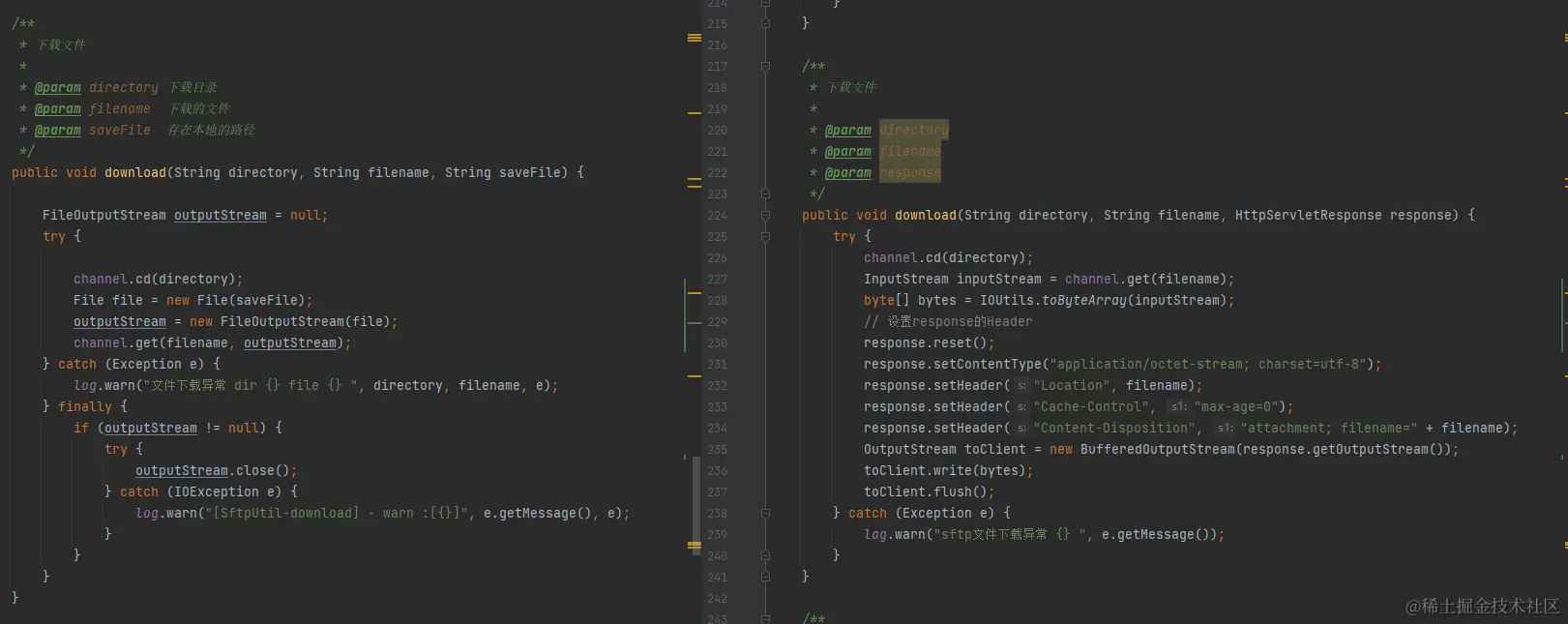Fold the try block at line 225
The width and height of the screenshot is (1568, 624).
coord(765,237)
